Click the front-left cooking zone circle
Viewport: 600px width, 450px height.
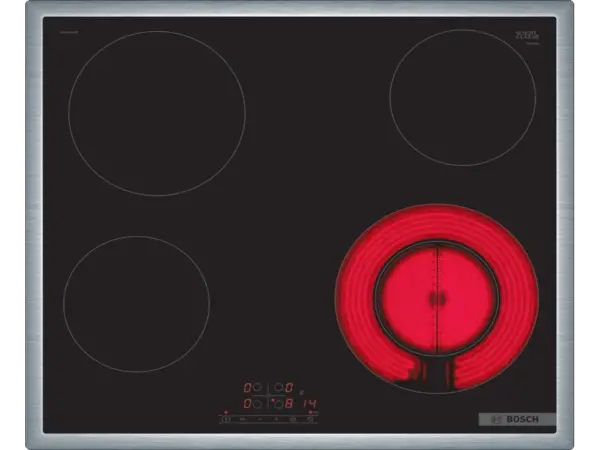(136, 305)
